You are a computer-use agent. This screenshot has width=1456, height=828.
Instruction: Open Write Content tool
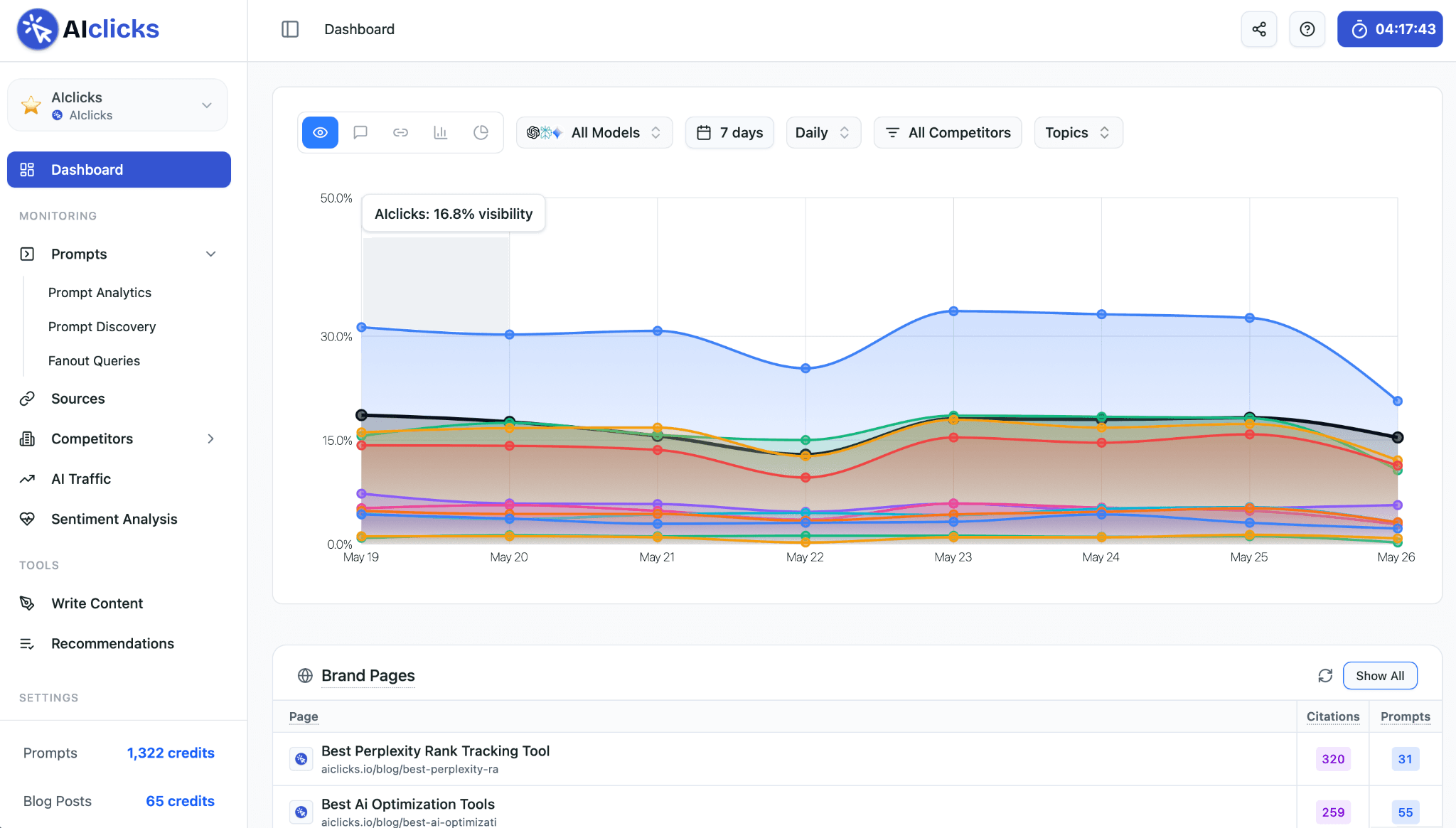[x=97, y=603]
